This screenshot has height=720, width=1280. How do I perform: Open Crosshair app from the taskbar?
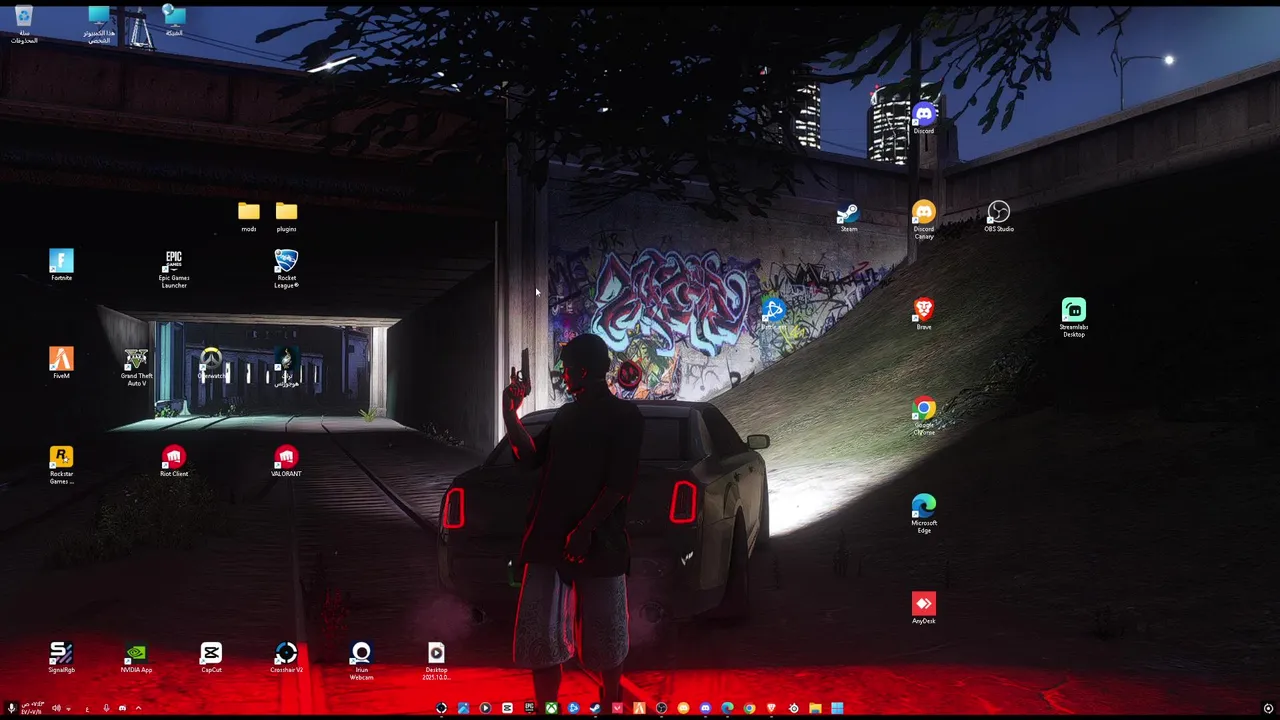click(x=442, y=708)
